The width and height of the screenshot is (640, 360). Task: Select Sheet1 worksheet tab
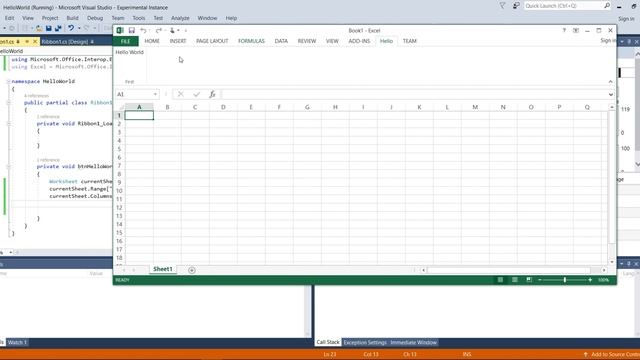[x=162, y=269]
